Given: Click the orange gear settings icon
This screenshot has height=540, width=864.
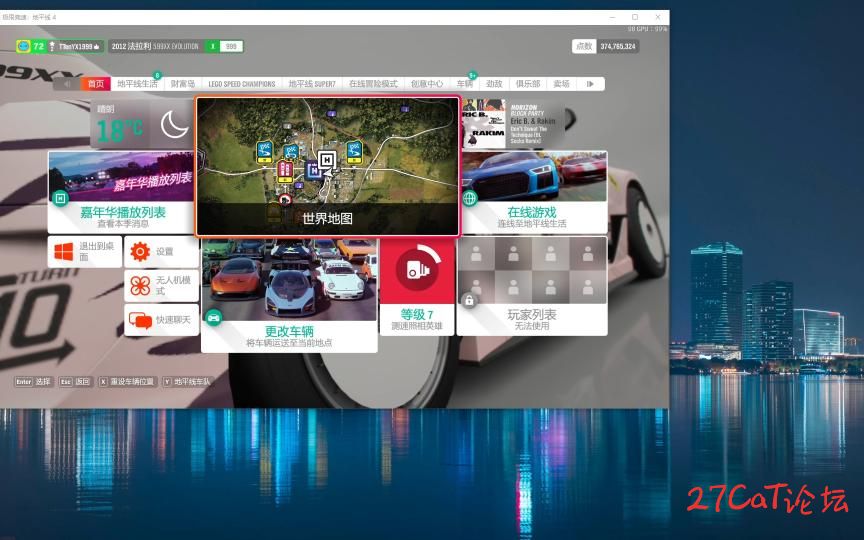Looking at the screenshot, I should click(140, 252).
